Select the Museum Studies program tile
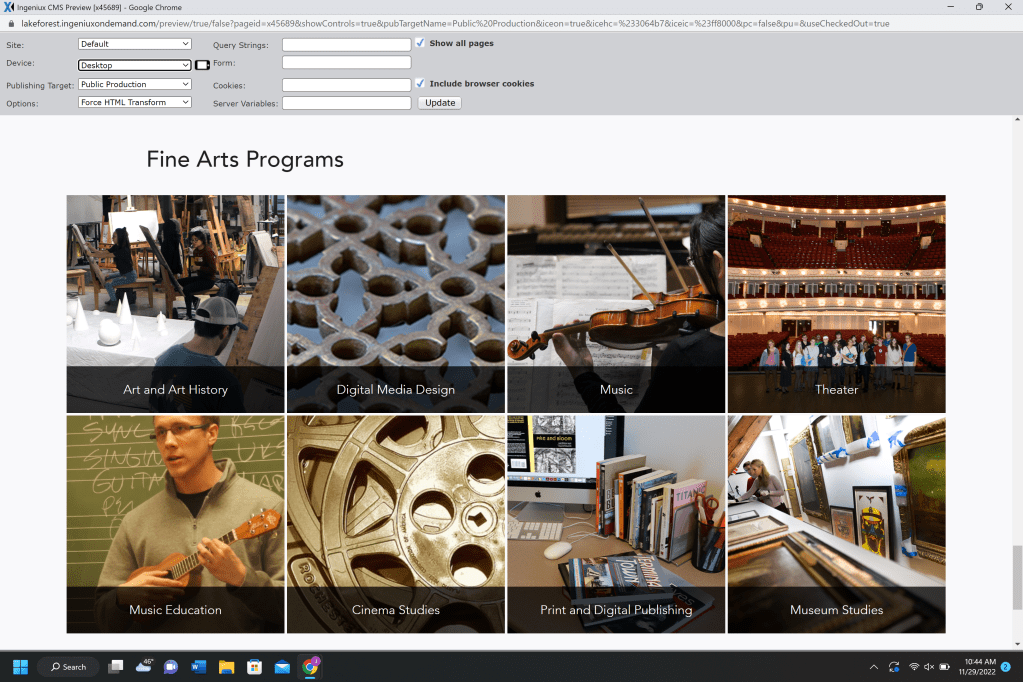 tap(836, 524)
